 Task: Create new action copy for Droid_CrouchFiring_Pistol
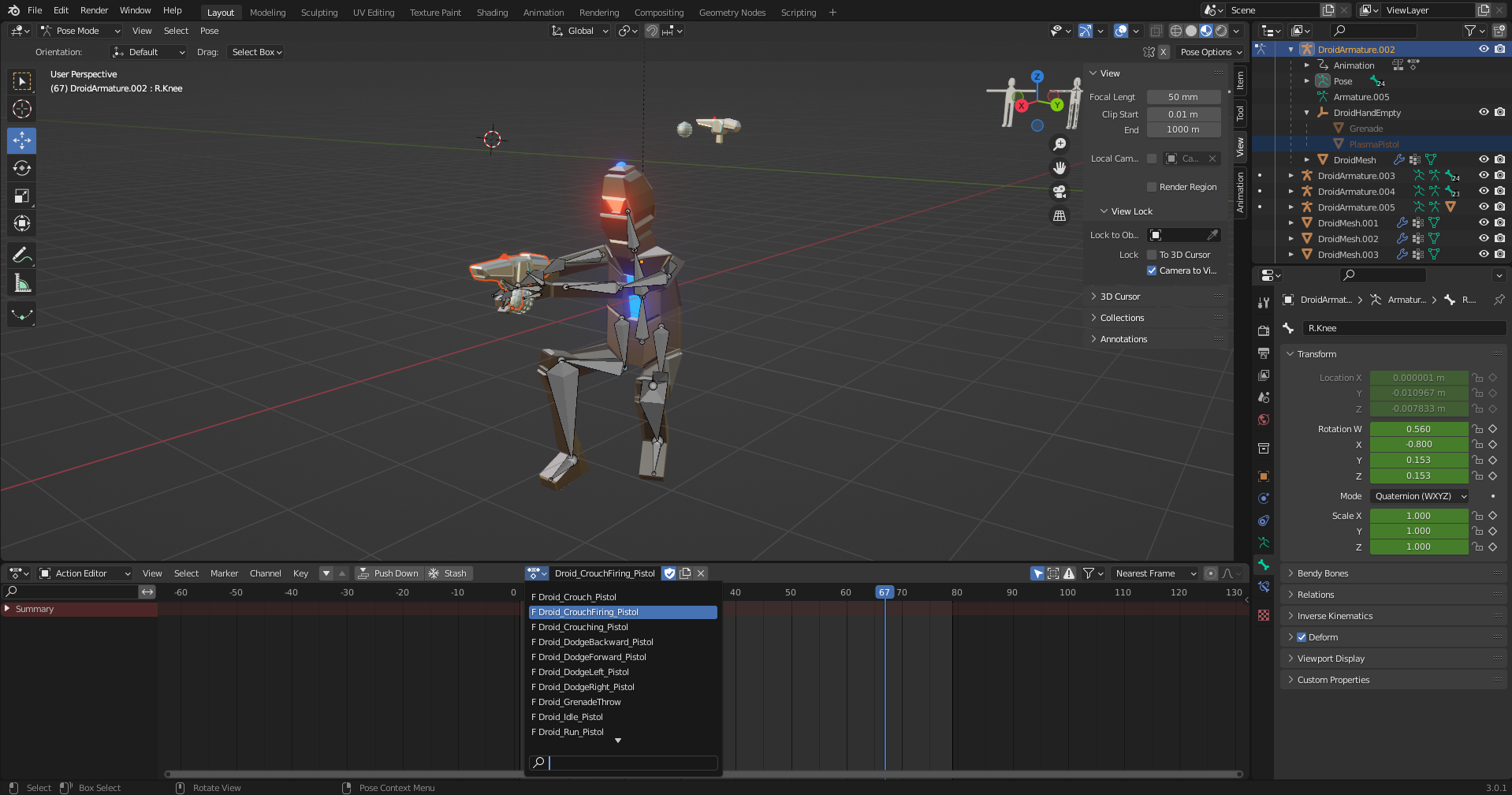685,573
